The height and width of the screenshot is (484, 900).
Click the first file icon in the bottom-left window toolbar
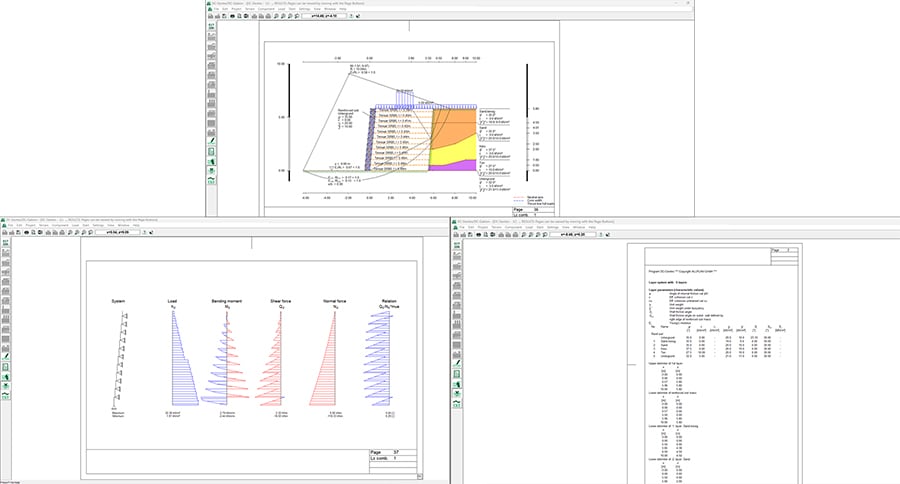[x=5, y=233]
